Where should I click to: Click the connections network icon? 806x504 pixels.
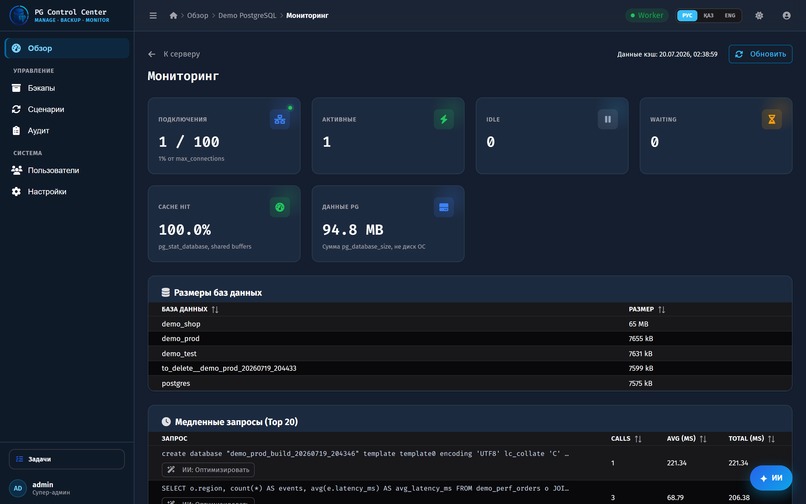point(280,119)
